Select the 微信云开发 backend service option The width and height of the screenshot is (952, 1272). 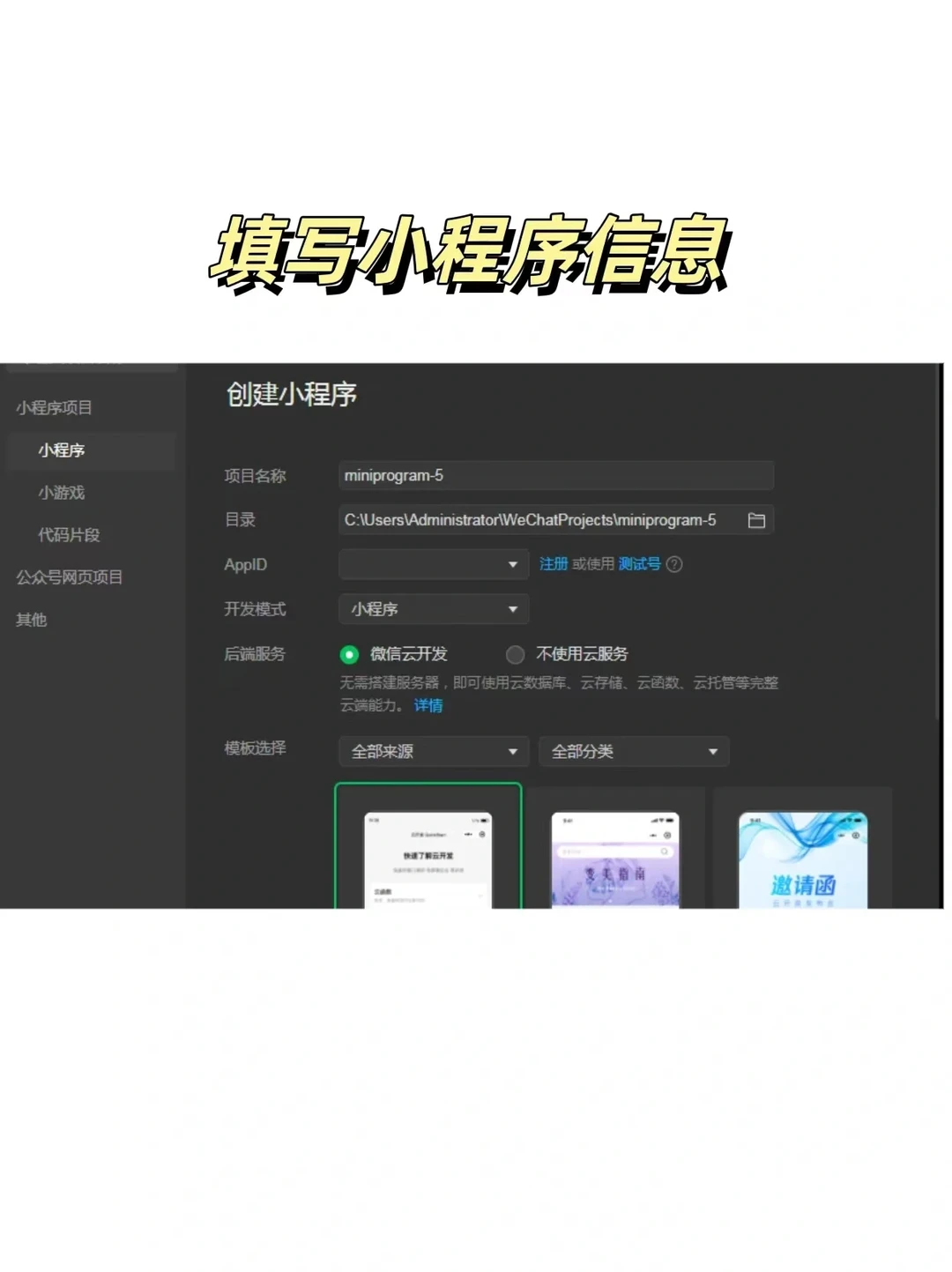click(350, 654)
